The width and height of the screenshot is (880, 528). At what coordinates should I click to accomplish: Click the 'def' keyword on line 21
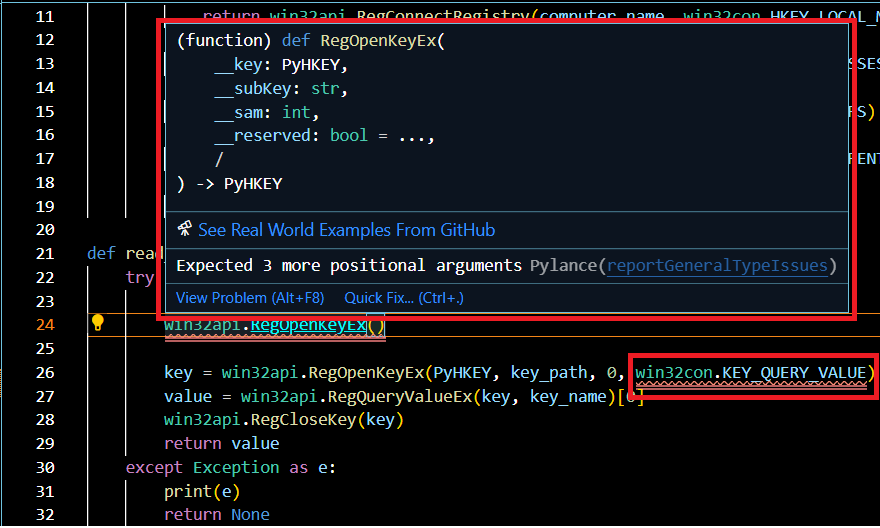(101, 254)
